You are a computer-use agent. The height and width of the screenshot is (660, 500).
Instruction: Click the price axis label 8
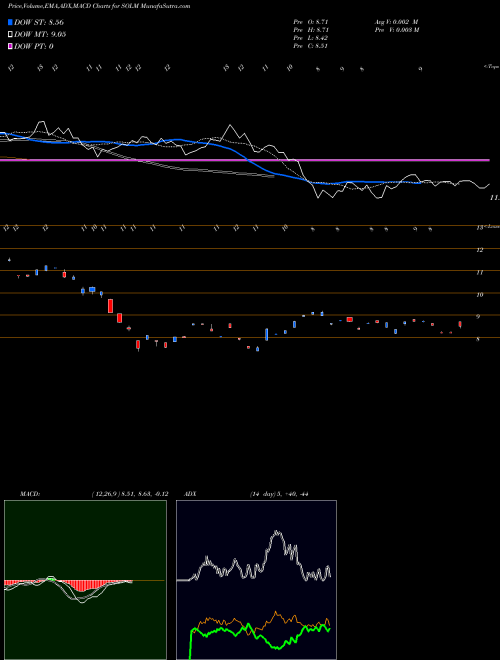coord(478,339)
